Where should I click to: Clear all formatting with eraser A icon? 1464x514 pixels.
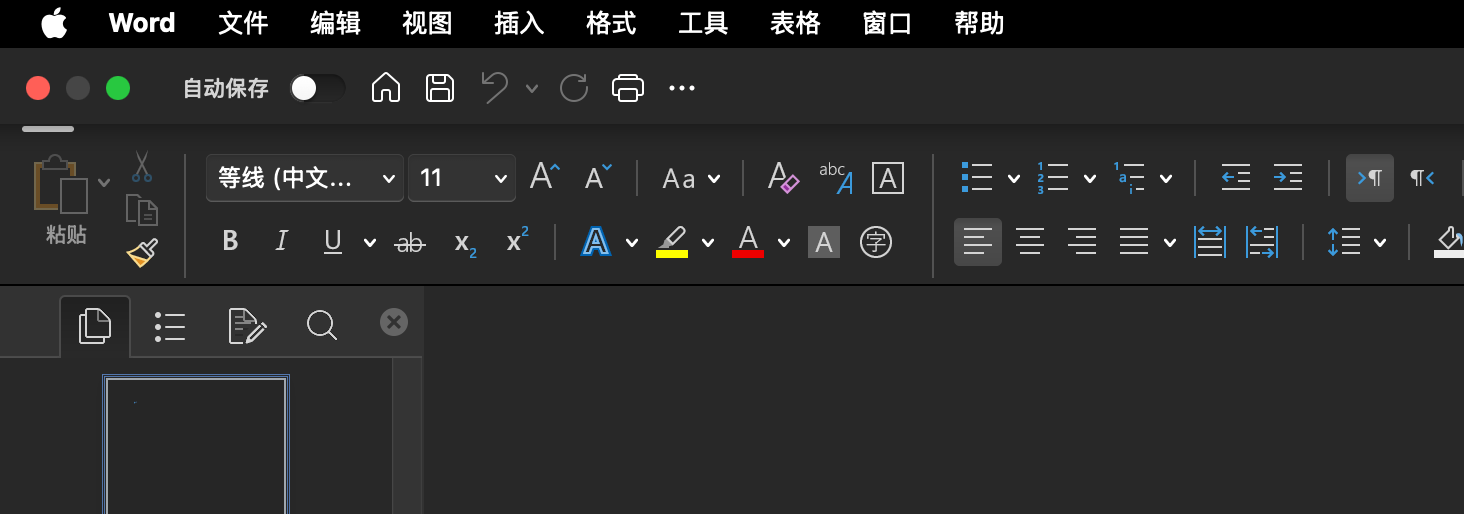[x=783, y=178]
